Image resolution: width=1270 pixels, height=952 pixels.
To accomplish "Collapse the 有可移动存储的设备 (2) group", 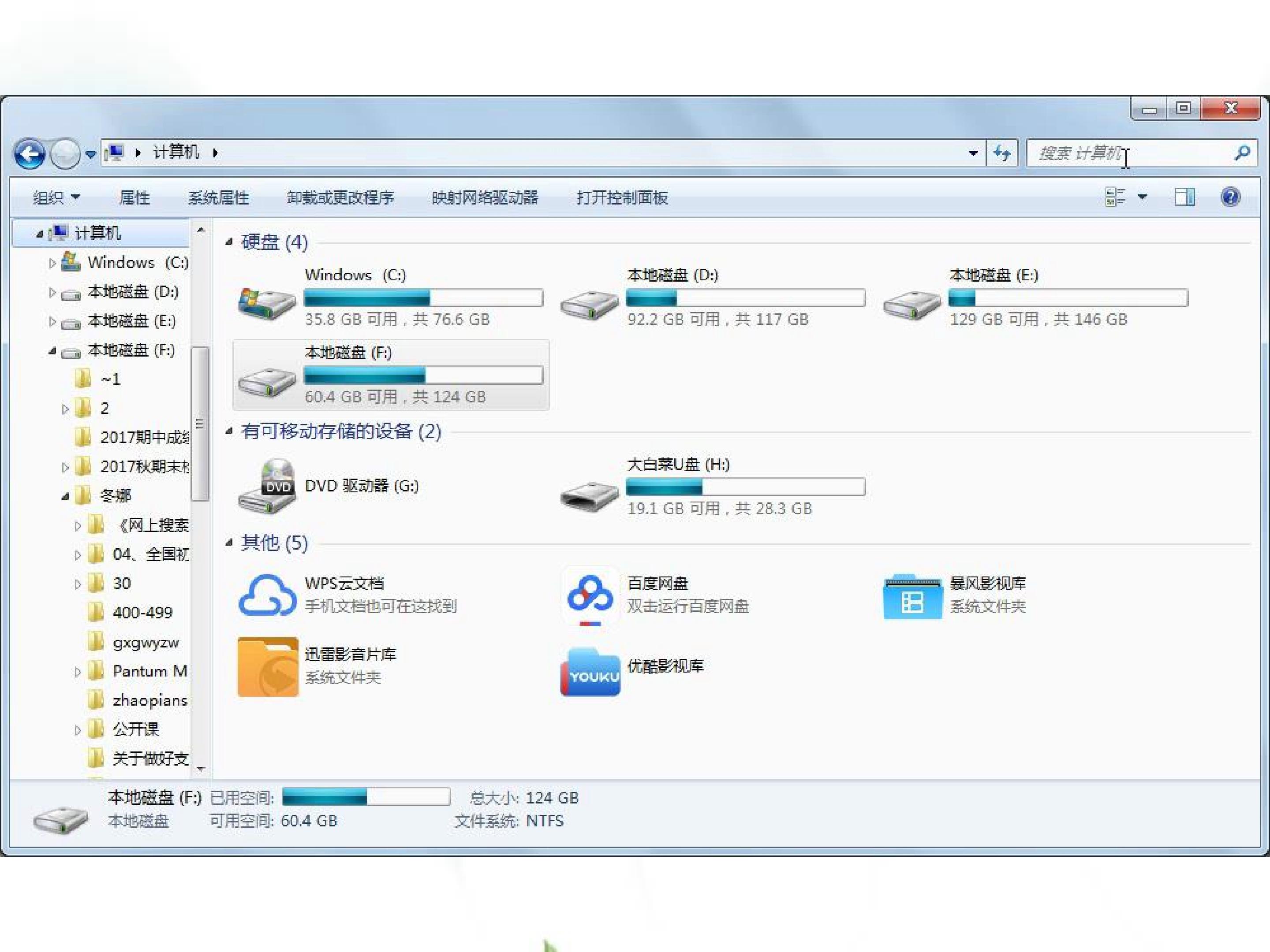I will click(x=229, y=431).
